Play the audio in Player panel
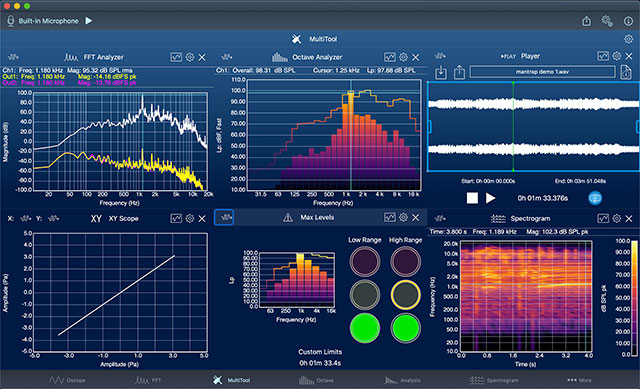The height and width of the screenshot is (389, 640). point(491,198)
